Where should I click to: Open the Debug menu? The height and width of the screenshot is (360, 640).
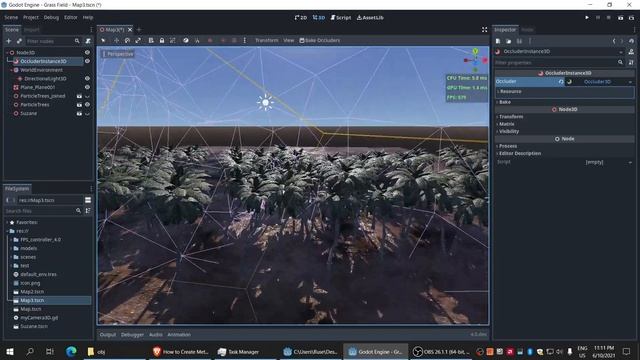click(x=51, y=18)
